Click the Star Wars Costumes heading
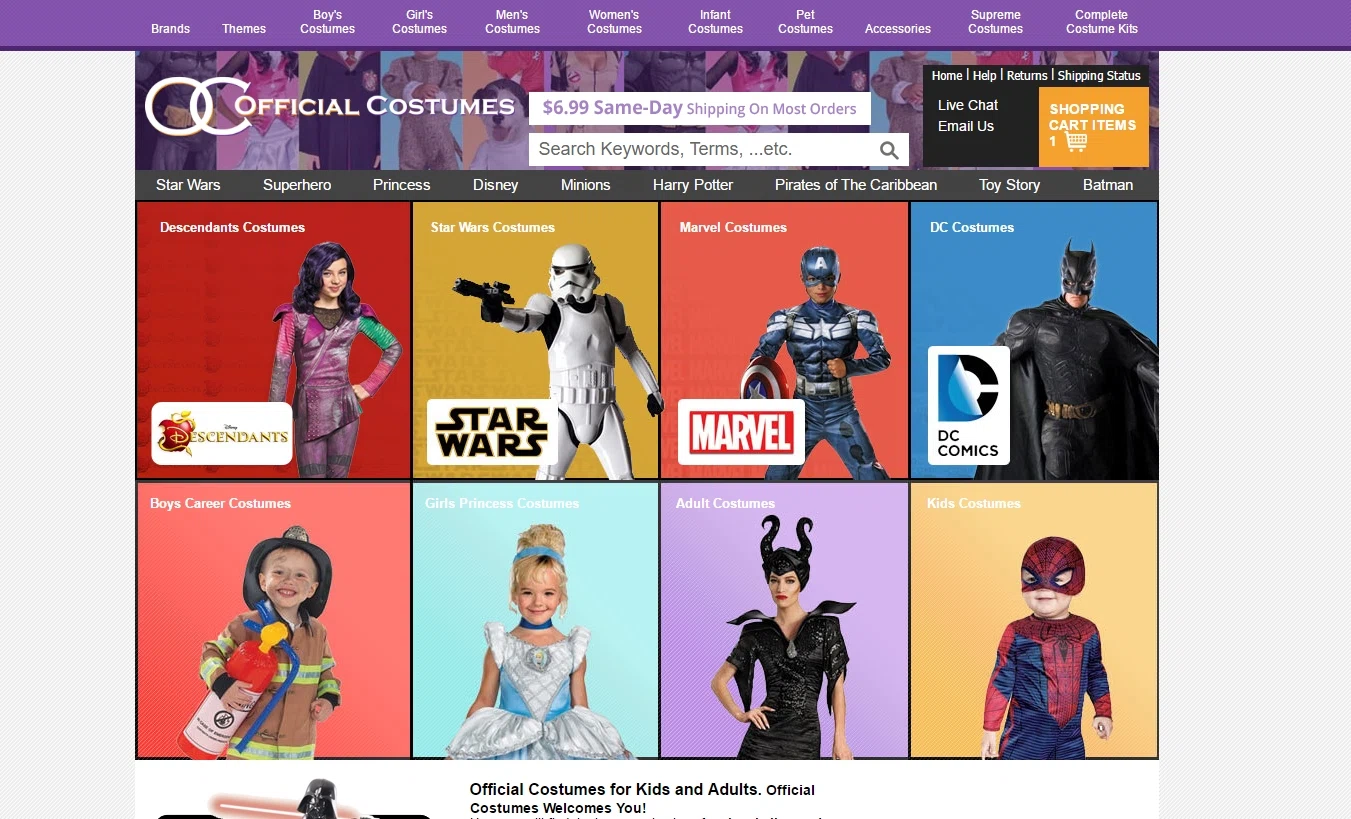 click(493, 228)
